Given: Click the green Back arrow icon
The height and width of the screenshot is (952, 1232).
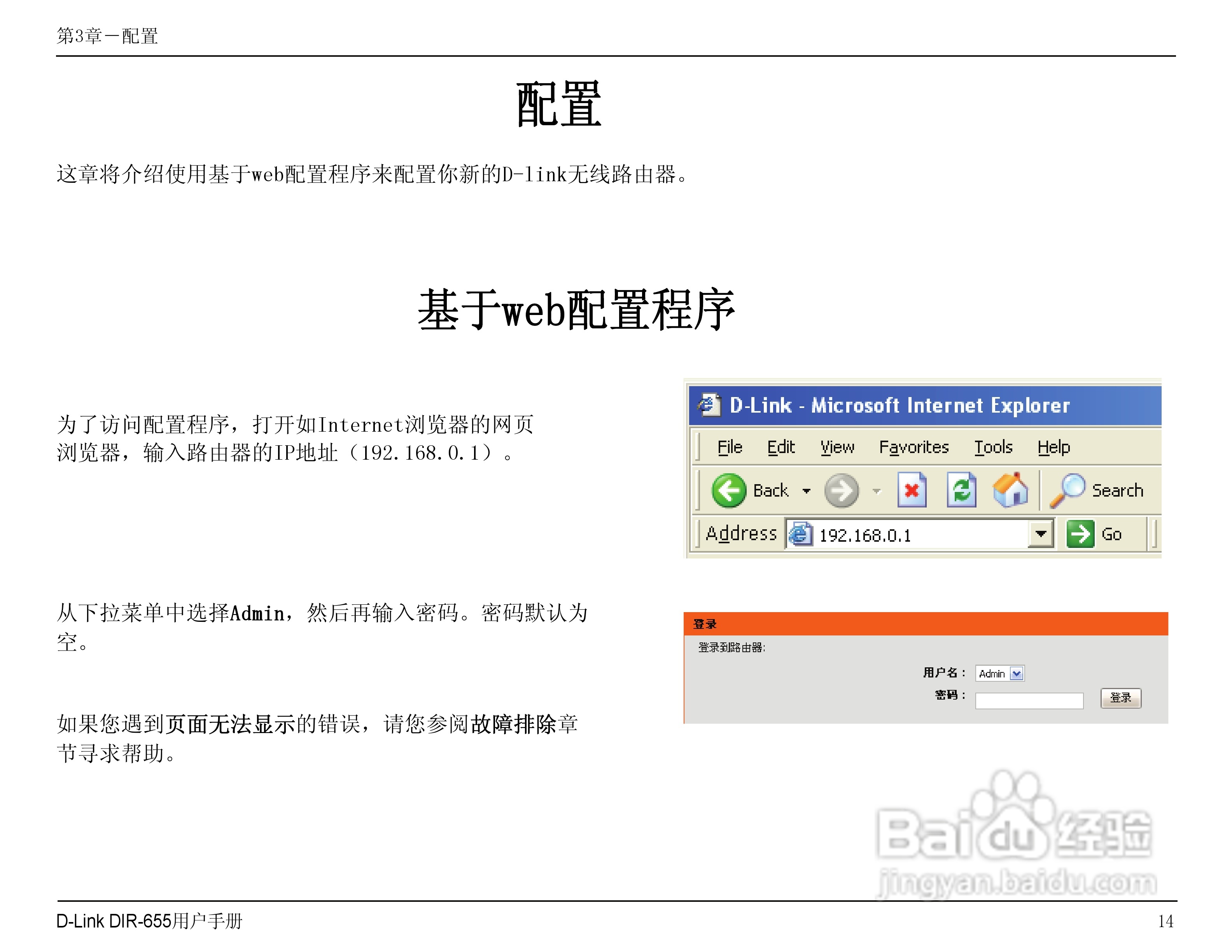Looking at the screenshot, I should pyautogui.click(x=728, y=490).
